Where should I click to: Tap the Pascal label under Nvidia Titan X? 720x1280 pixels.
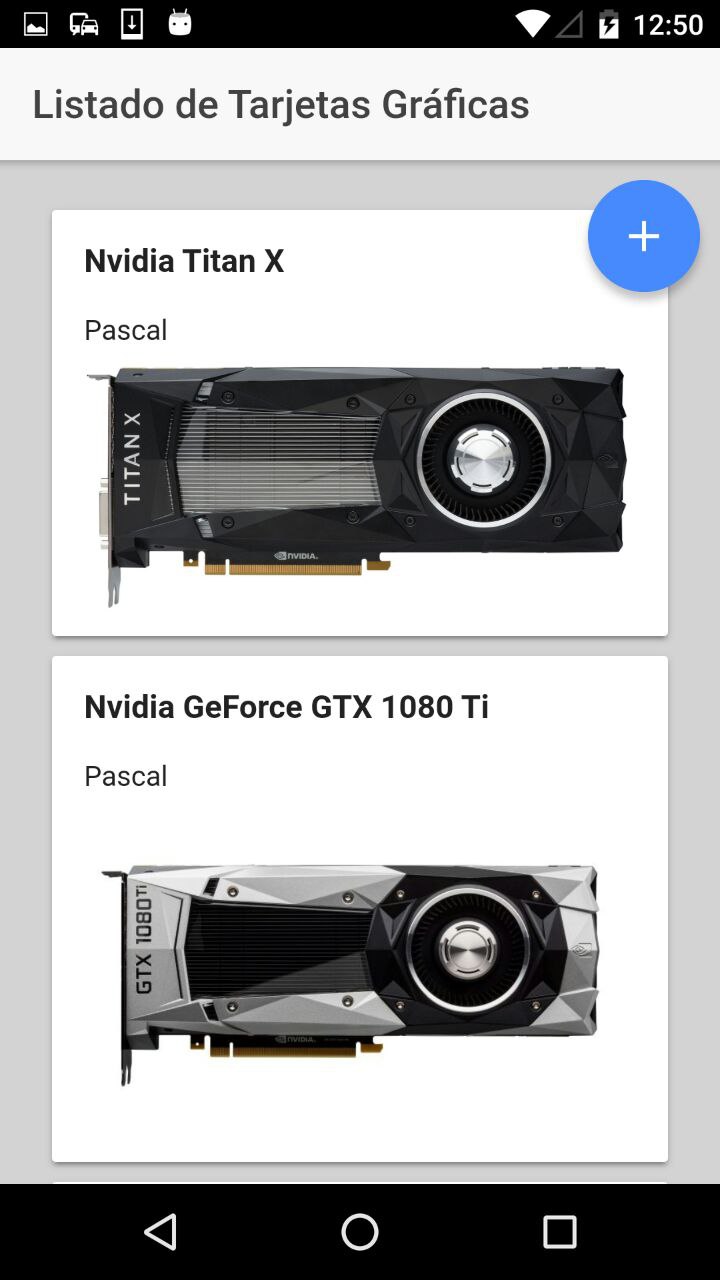pyautogui.click(x=125, y=330)
